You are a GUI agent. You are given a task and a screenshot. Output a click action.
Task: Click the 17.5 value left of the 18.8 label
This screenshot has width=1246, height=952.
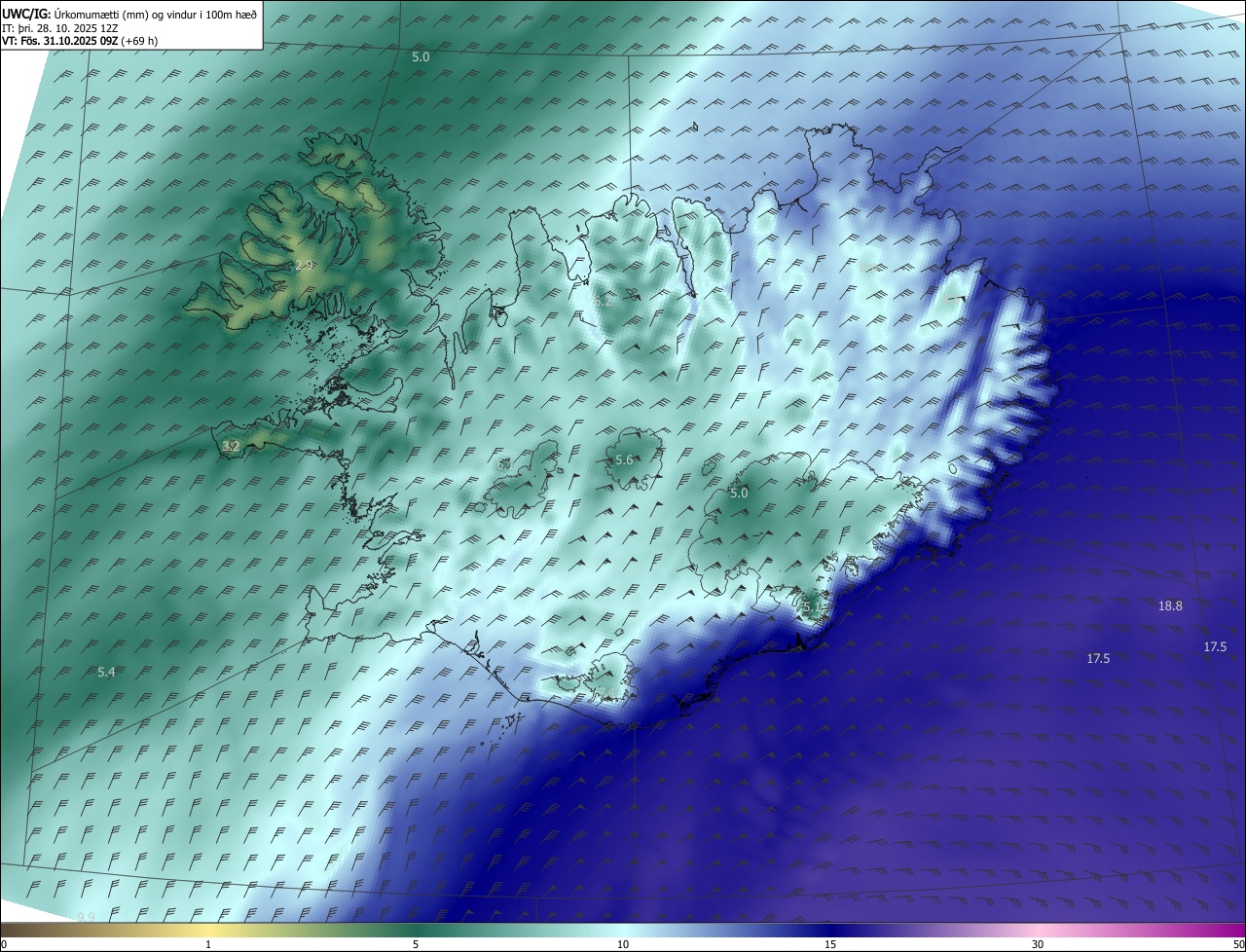point(1098,658)
